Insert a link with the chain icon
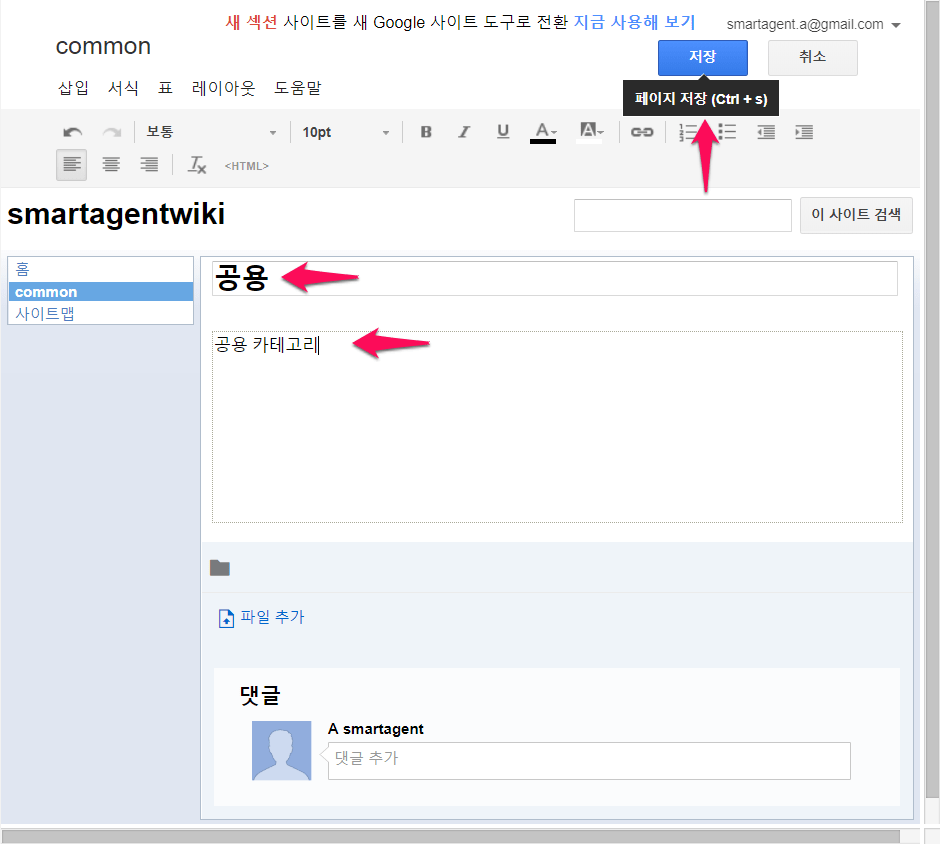This screenshot has width=940, height=844. point(641,132)
